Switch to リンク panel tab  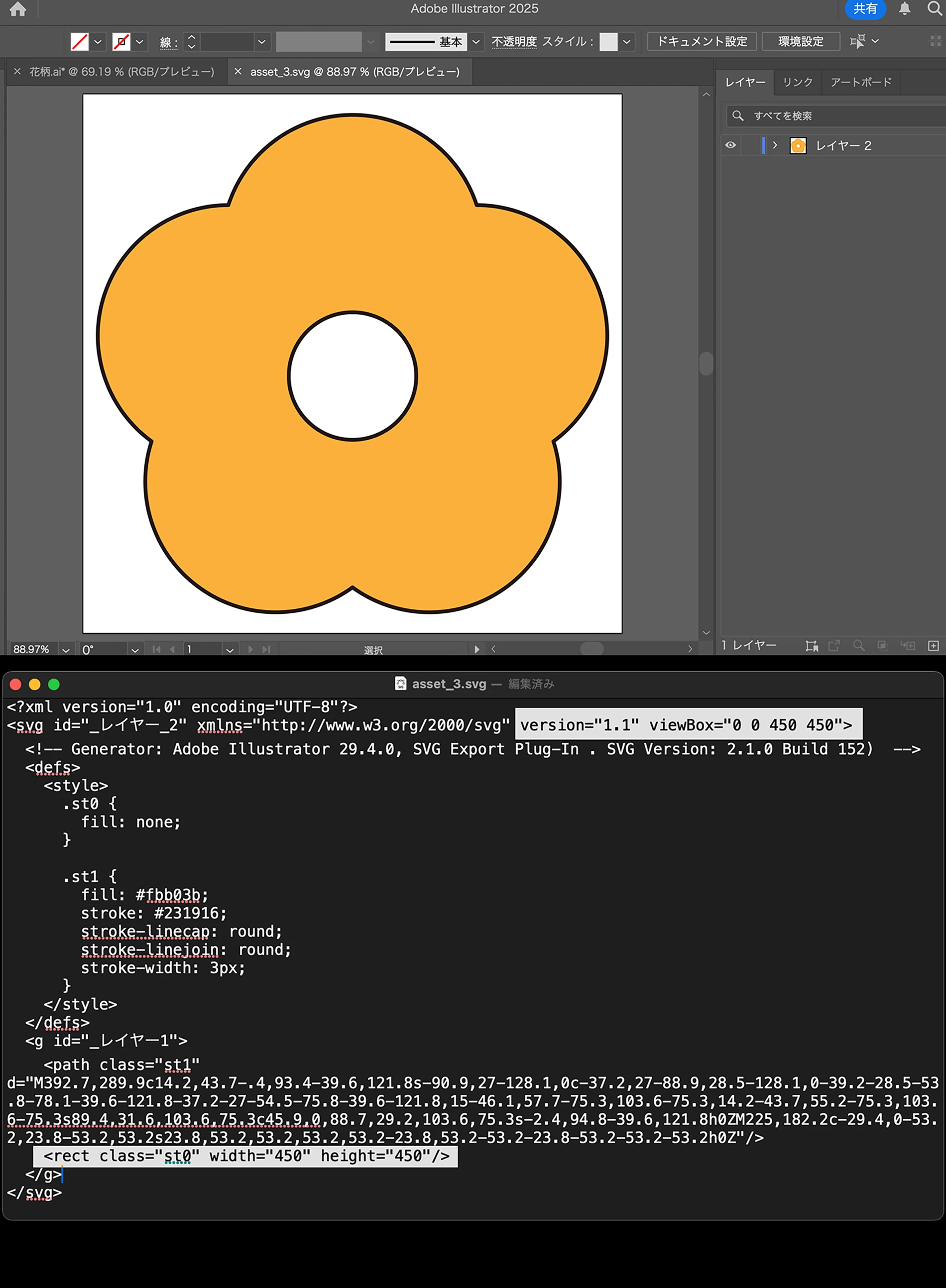coord(798,83)
